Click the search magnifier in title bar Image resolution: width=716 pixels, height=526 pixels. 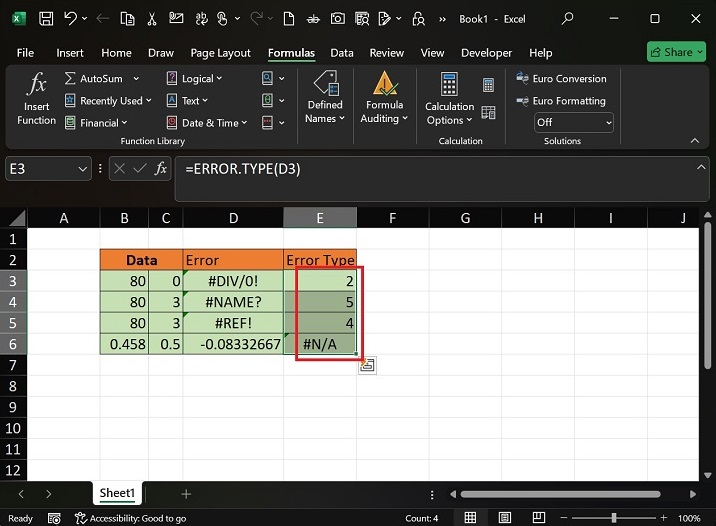[568, 19]
